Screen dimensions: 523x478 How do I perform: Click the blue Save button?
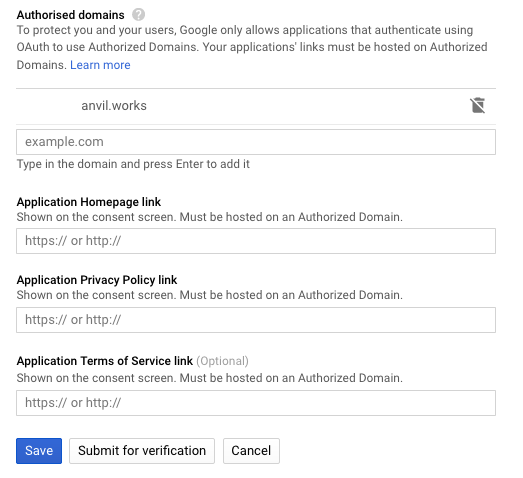(x=39, y=451)
